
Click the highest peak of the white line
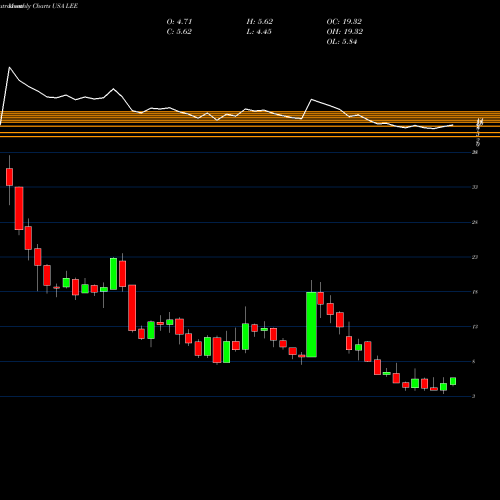9,67
